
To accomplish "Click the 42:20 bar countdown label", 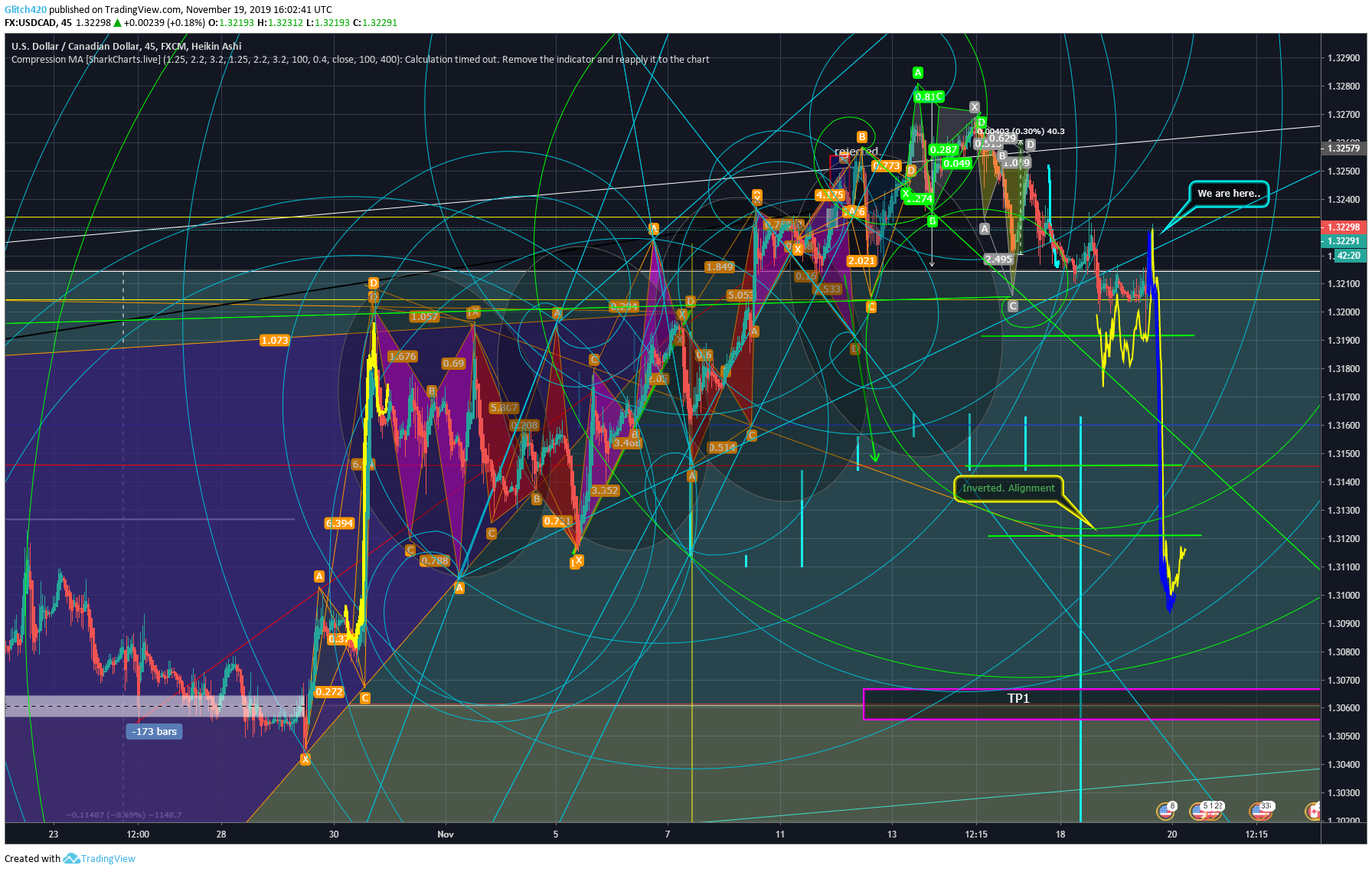I will (1348, 256).
